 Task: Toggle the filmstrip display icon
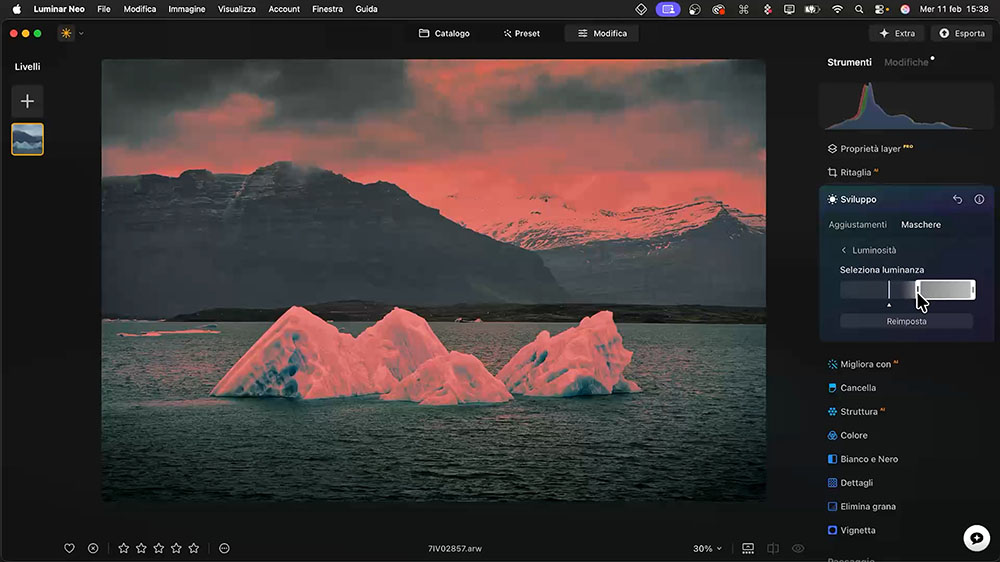(748, 549)
